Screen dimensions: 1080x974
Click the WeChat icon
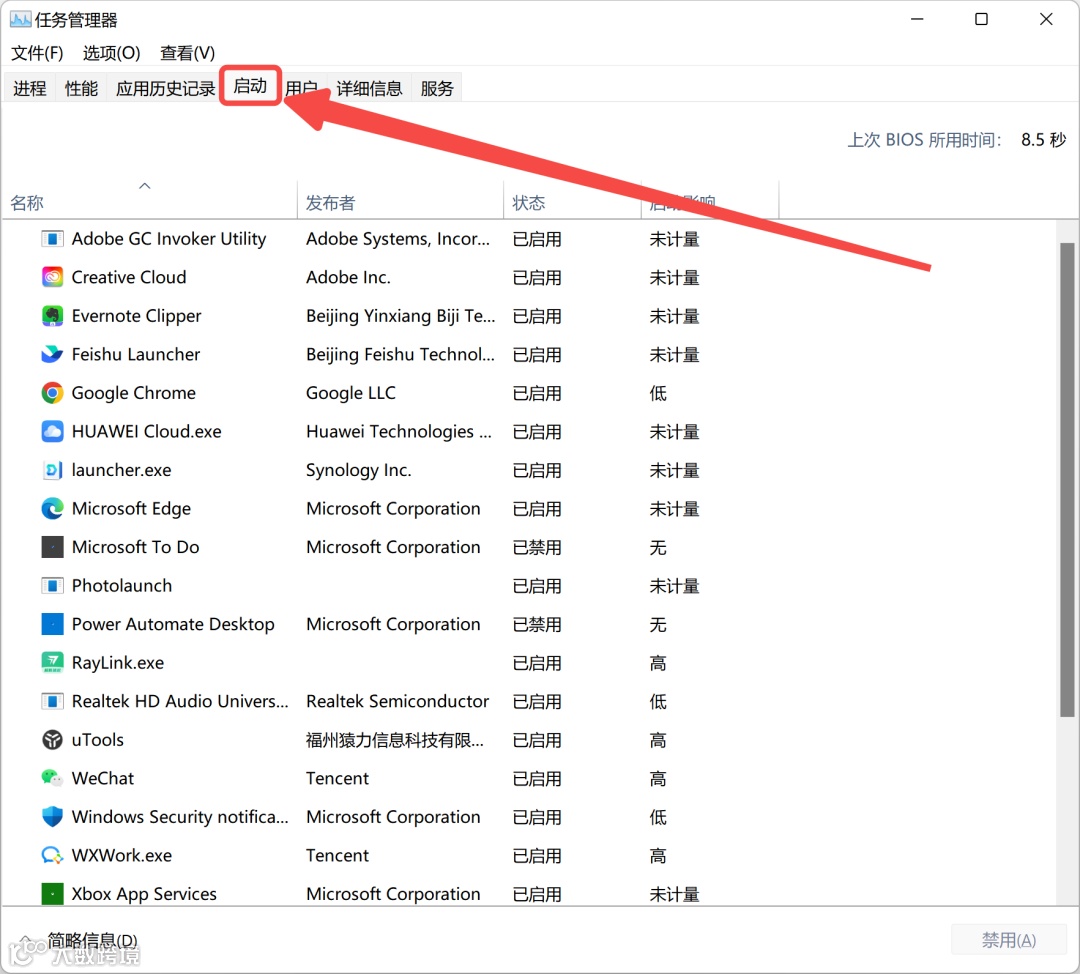(52, 779)
